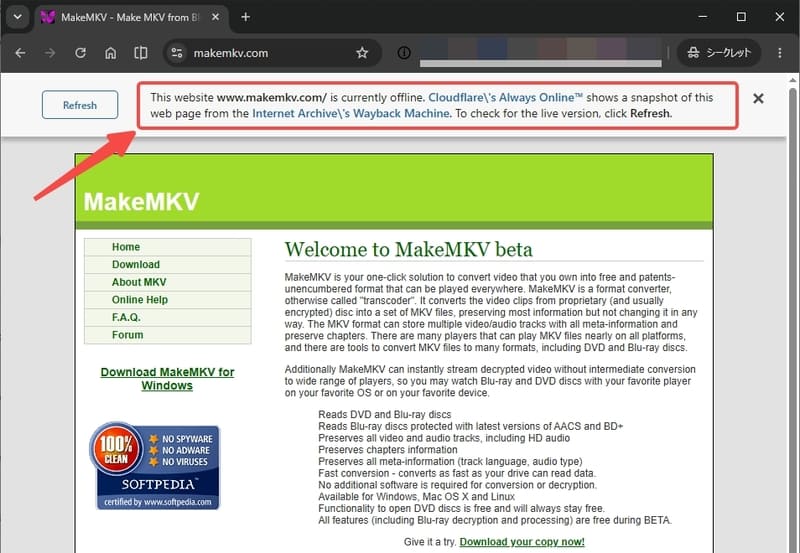The width and height of the screenshot is (800, 553).
Task: Go back to the previous page
Action: [20, 53]
